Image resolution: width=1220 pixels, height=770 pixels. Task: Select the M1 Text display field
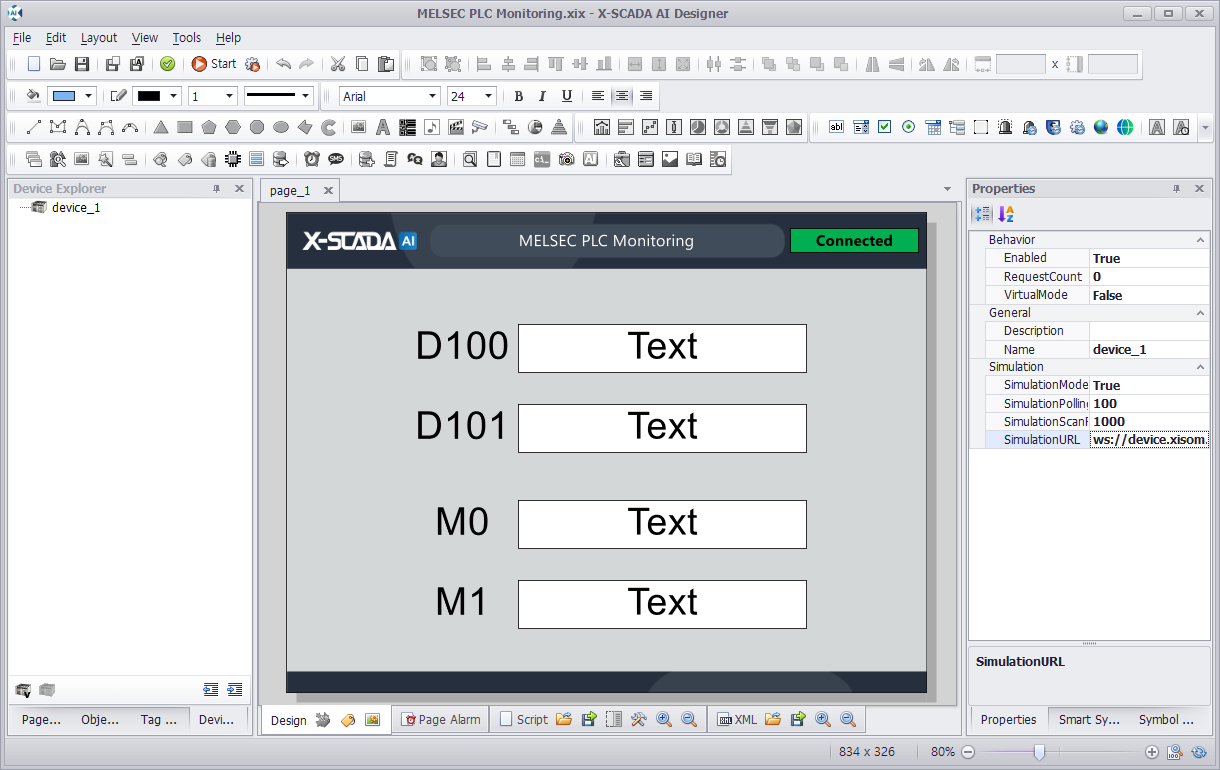662,604
